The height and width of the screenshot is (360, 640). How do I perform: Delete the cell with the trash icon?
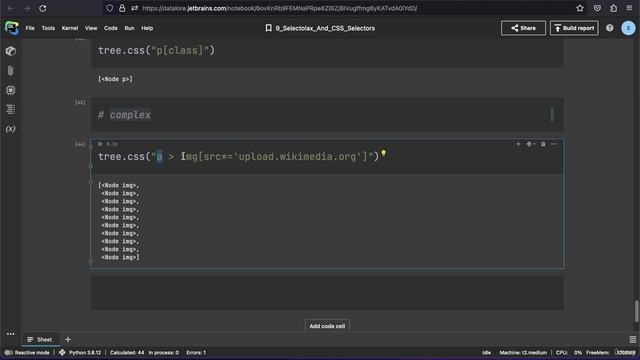[x=543, y=144]
